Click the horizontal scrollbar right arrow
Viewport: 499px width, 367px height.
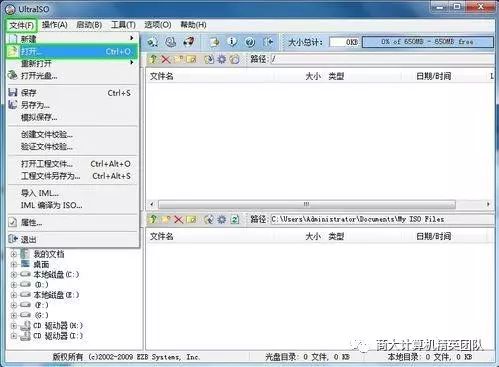[488, 204]
